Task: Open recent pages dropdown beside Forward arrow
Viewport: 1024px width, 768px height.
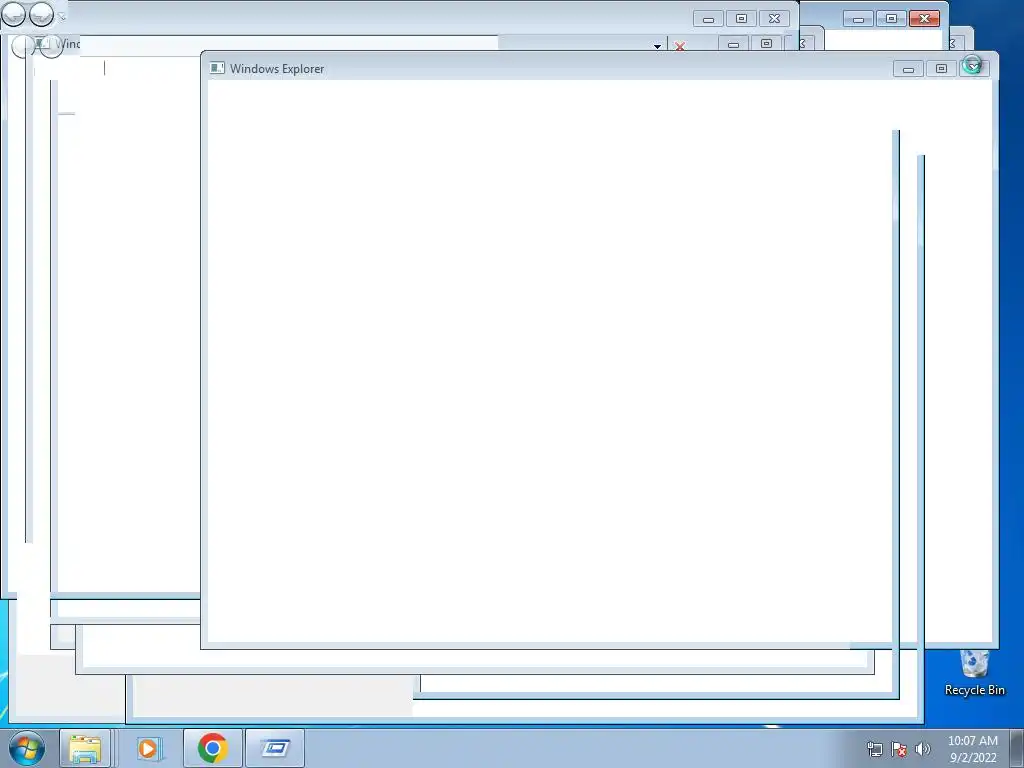Action: tap(61, 16)
